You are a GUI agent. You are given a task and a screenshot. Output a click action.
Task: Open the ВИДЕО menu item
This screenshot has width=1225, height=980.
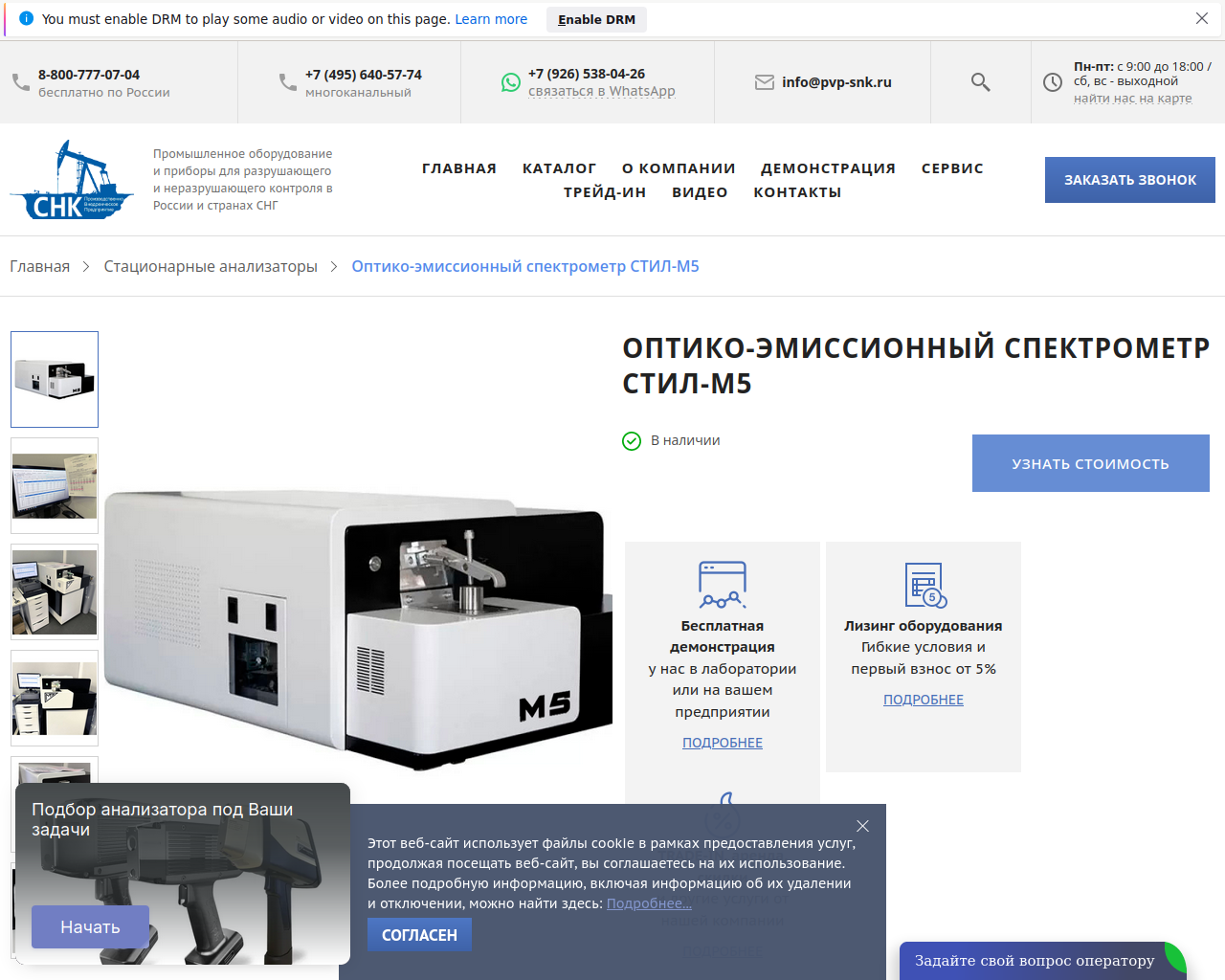click(x=700, y=192)
